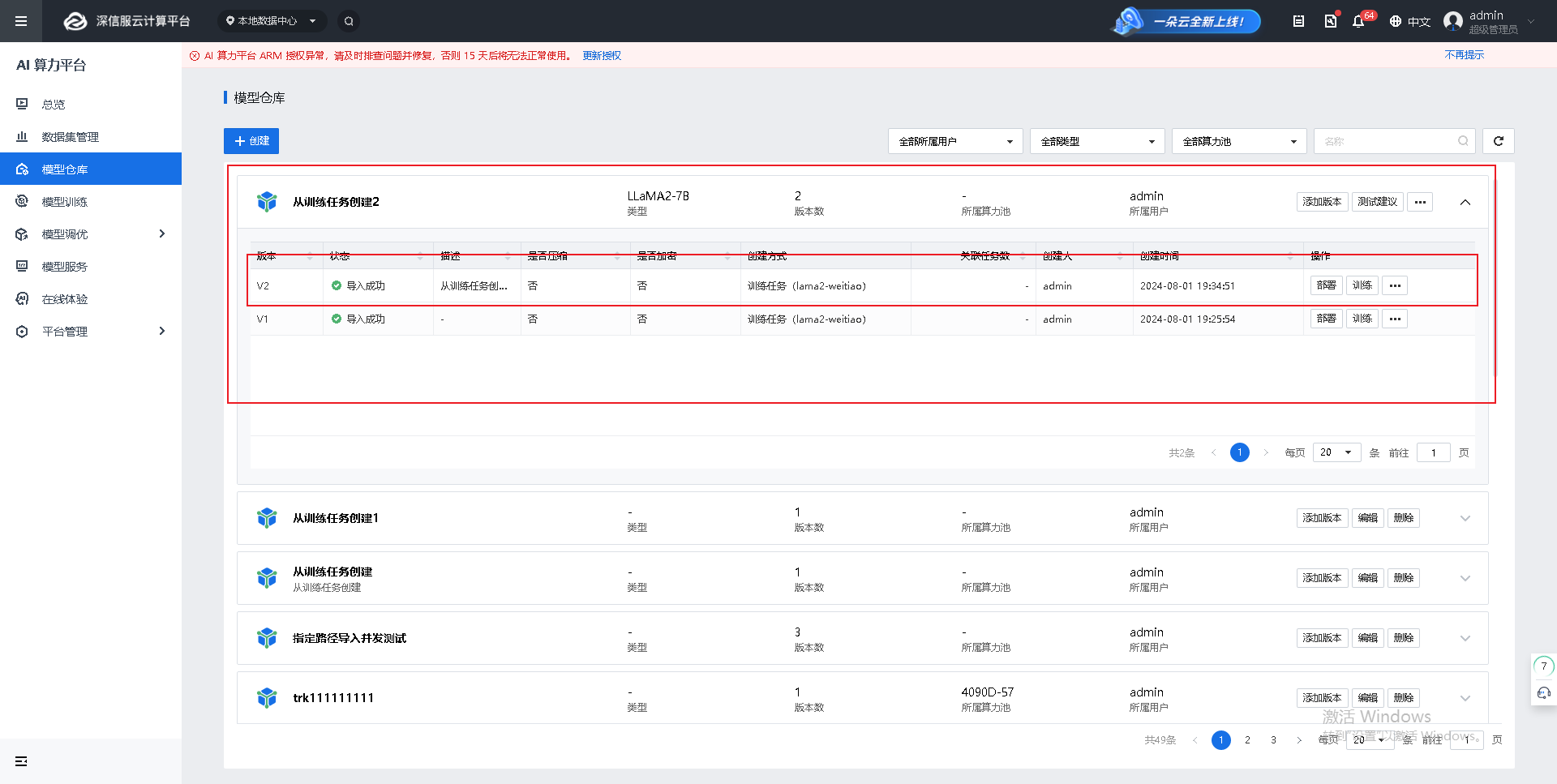The width and height of the screenshot is (1557, 784).
Task: Click 训练 for version V1
Action: pos(1362,319)
